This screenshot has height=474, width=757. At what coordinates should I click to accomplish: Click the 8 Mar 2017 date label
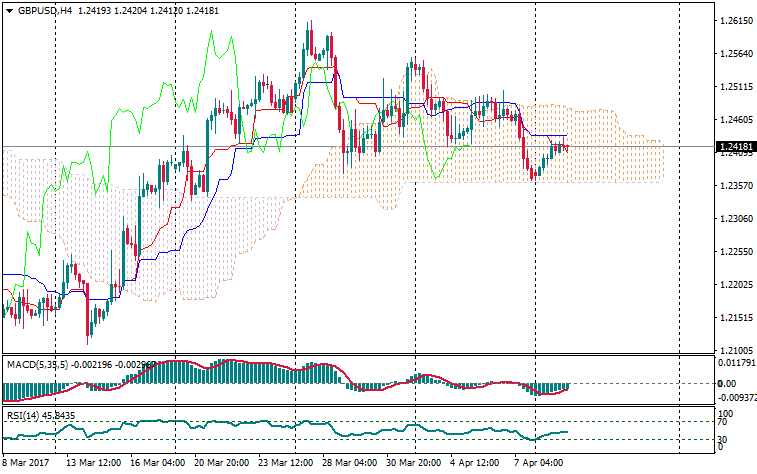(27, 464)
